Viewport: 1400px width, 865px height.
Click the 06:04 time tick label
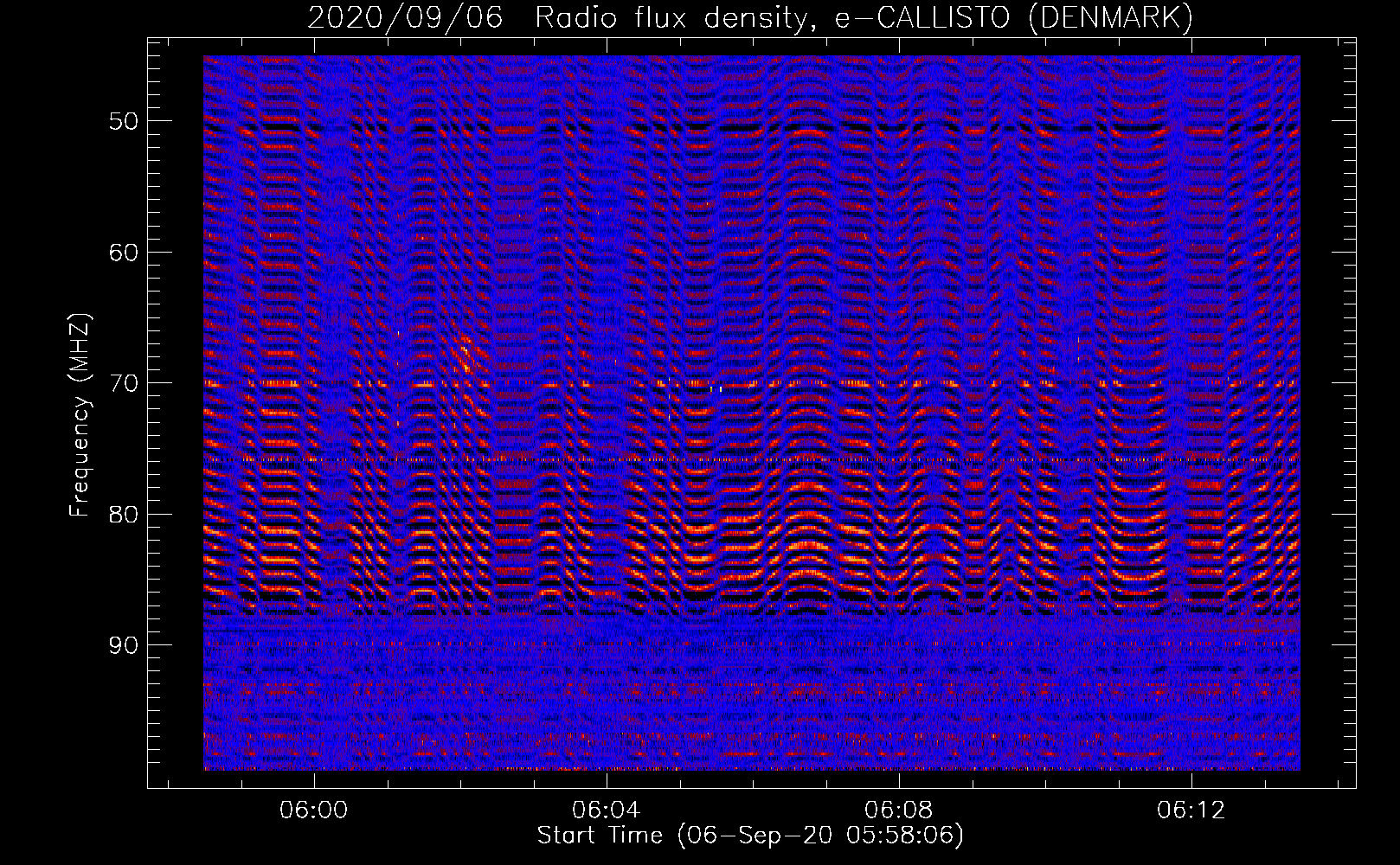point(606,810)
